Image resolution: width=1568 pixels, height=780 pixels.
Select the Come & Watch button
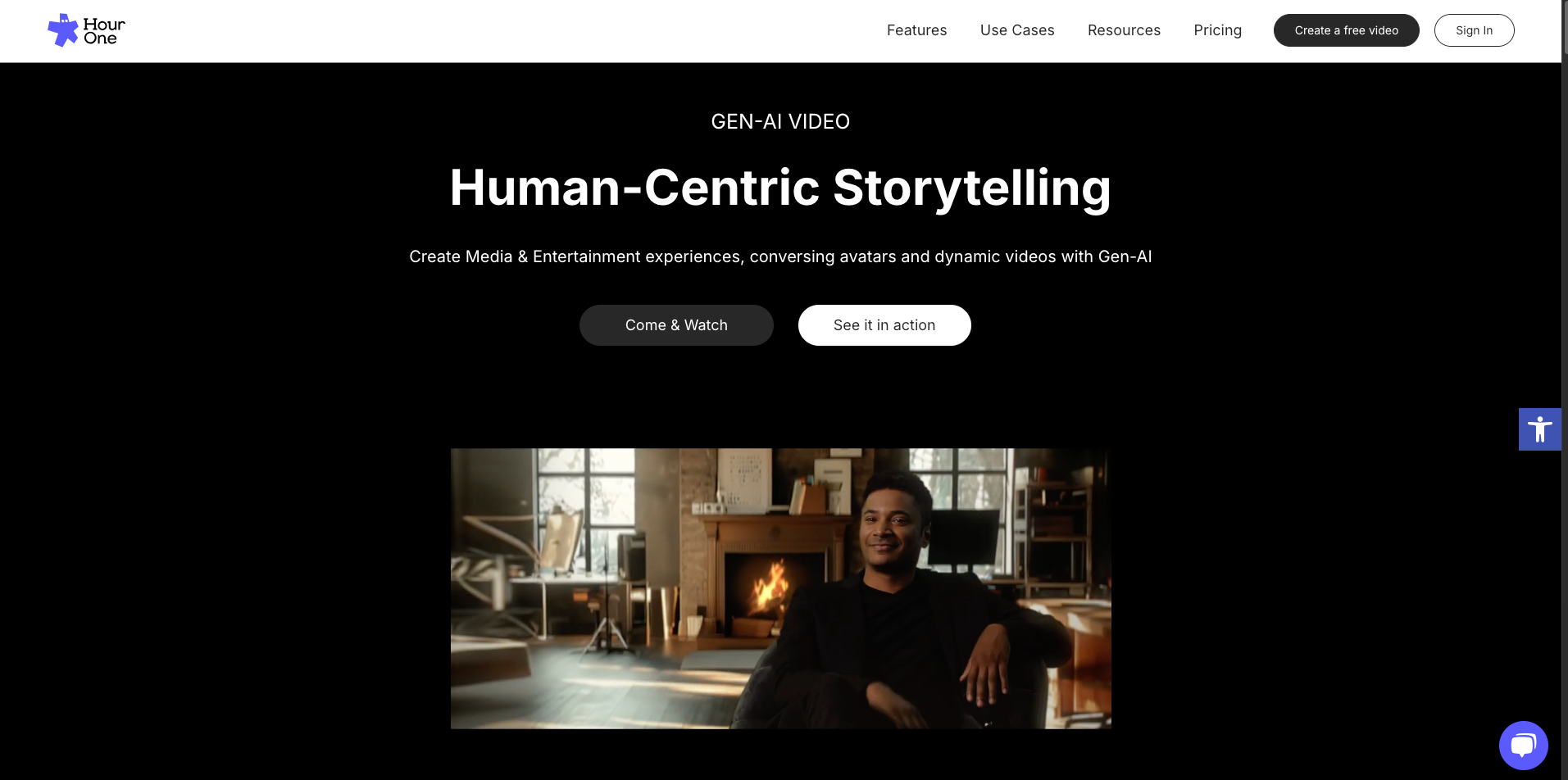coord(676,325)
